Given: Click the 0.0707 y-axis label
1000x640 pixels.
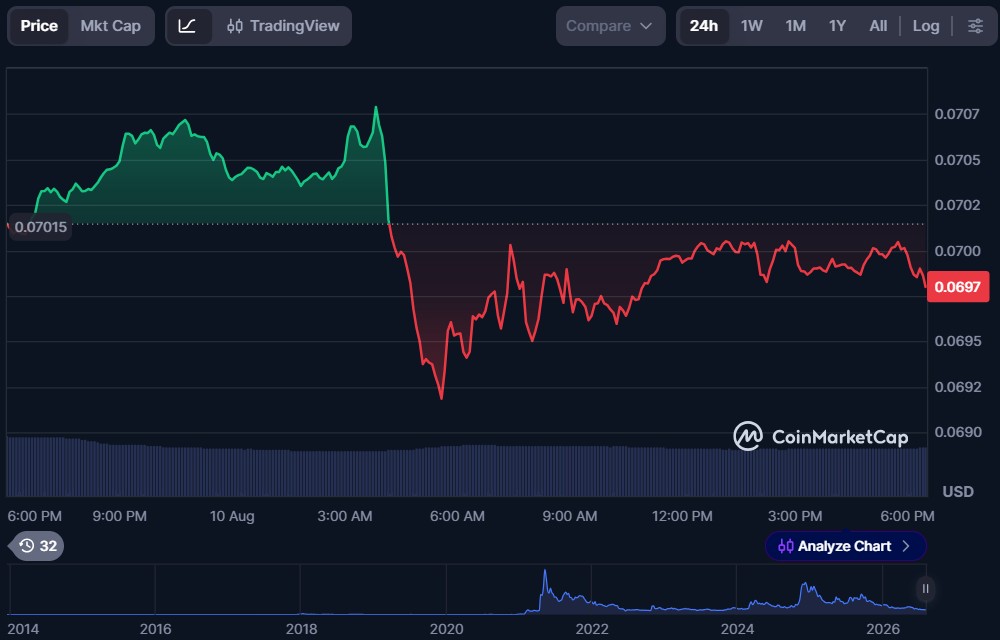Looking at the screenshot, I should tap(957, 114).
